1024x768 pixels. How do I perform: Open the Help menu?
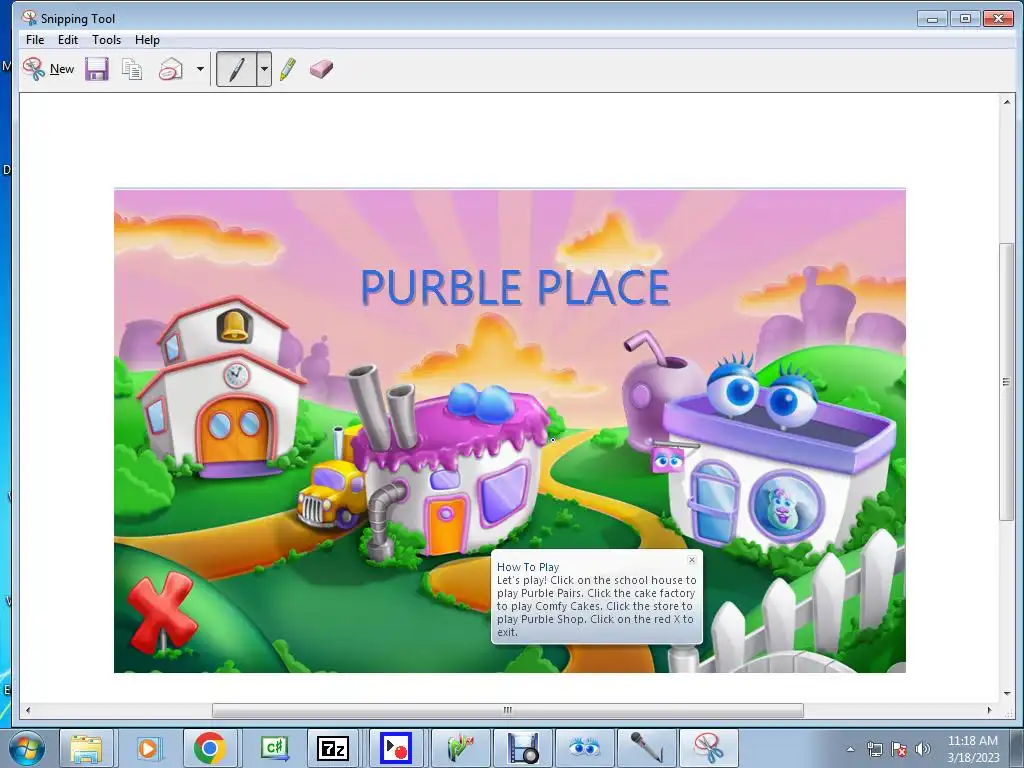click(147, 40)
